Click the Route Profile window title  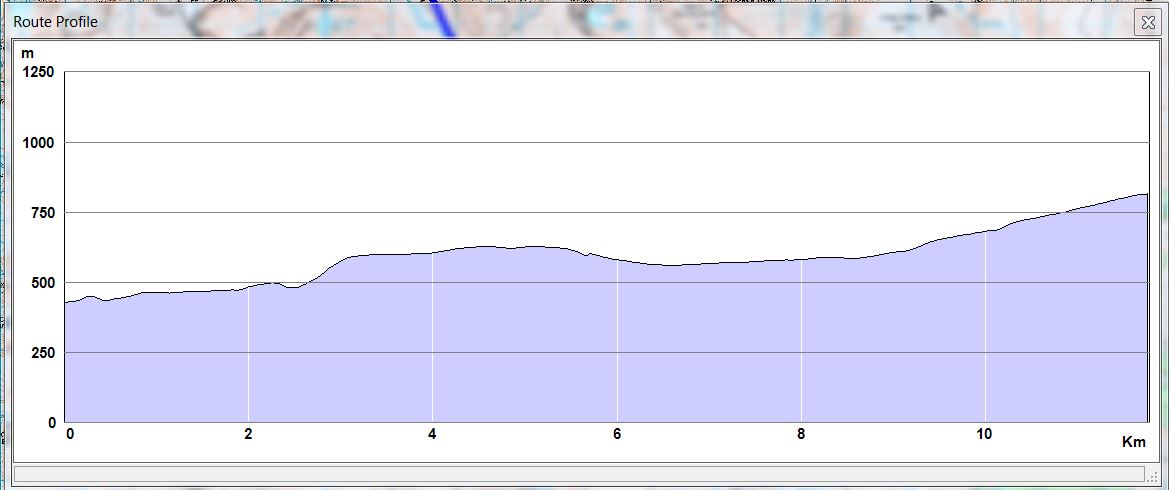[x=55, y=22]
